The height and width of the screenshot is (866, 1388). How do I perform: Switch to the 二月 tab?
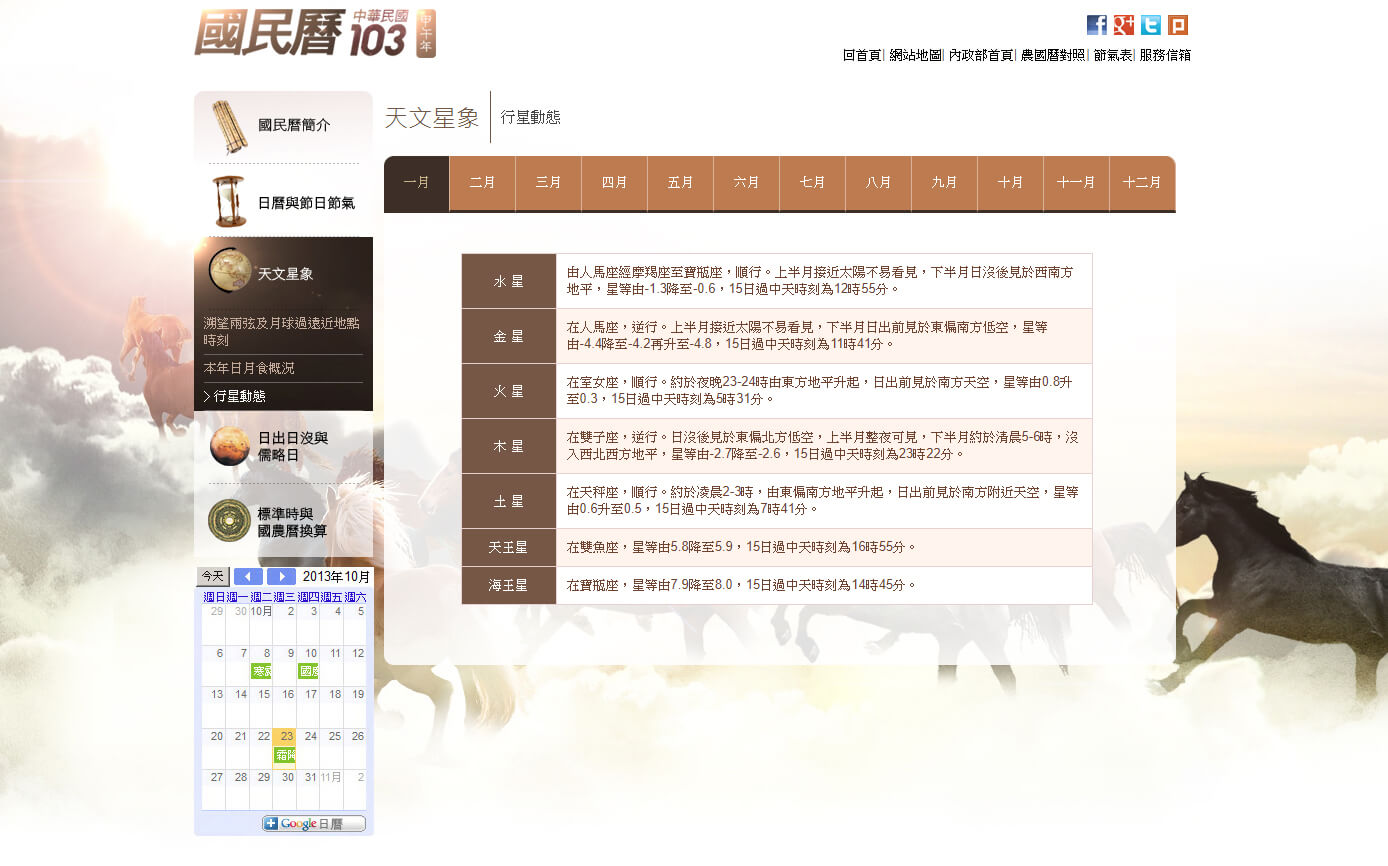(482, 183)
